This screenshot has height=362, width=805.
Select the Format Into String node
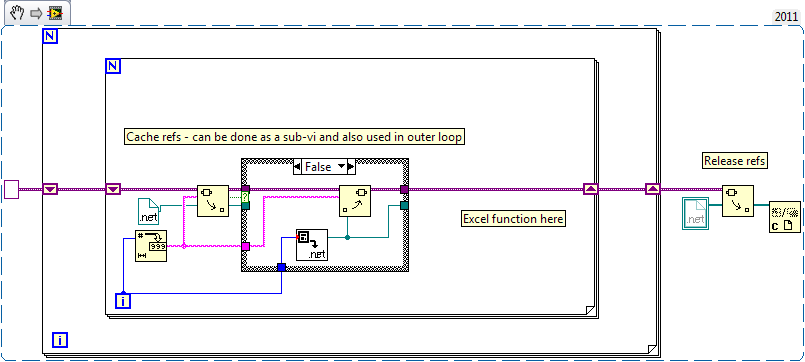click(151, 246)
